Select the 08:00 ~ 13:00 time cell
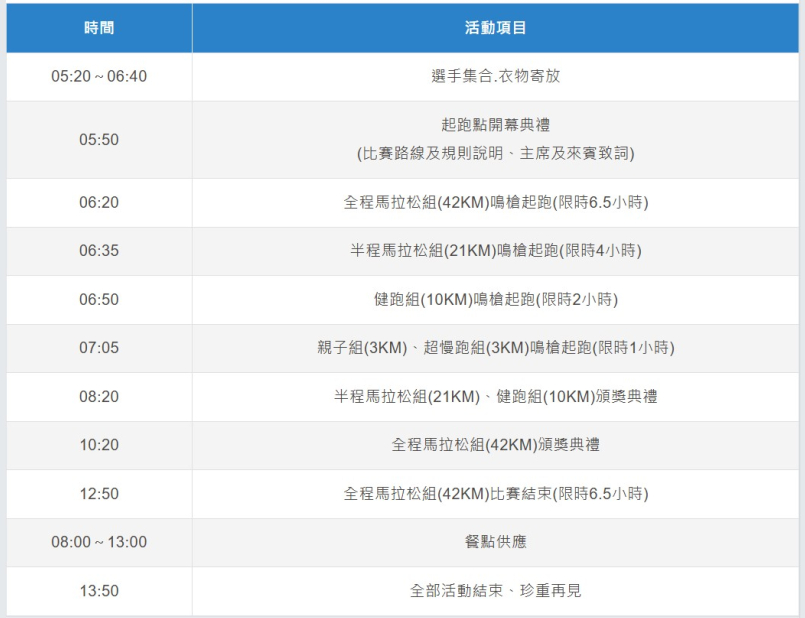 [x=99, y=542]
